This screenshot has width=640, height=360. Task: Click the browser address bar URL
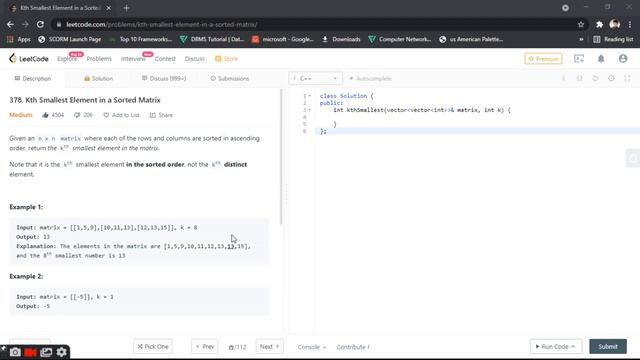(162, 24)
